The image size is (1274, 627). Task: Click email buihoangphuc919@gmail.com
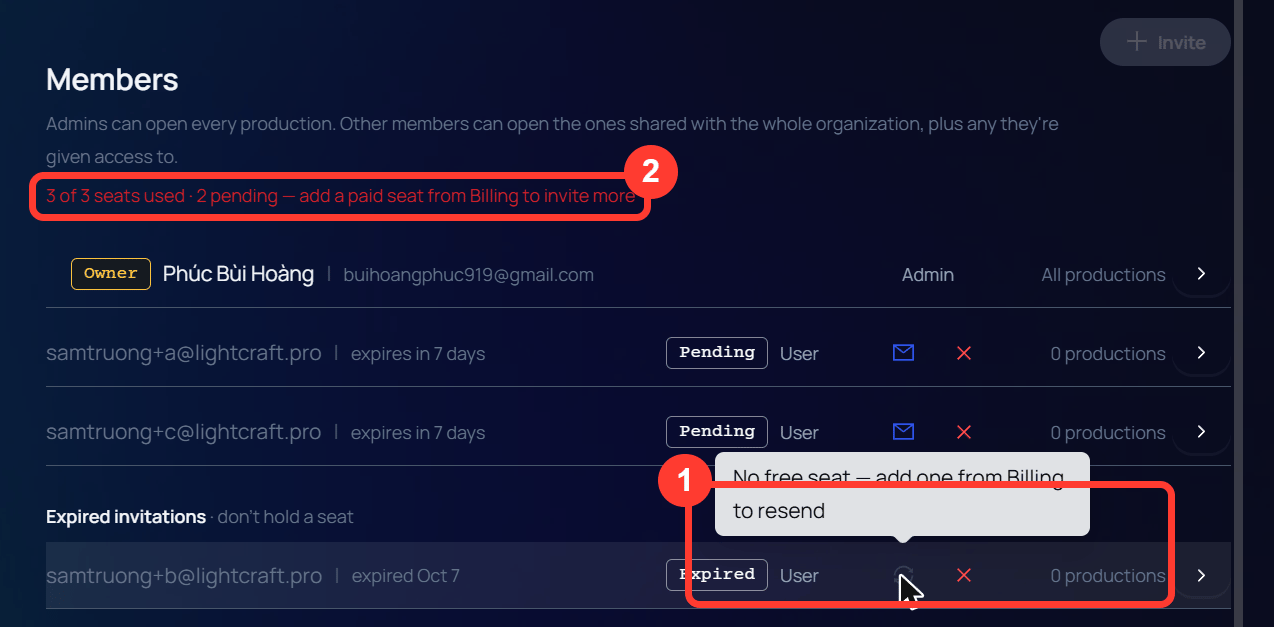(468, 275)
